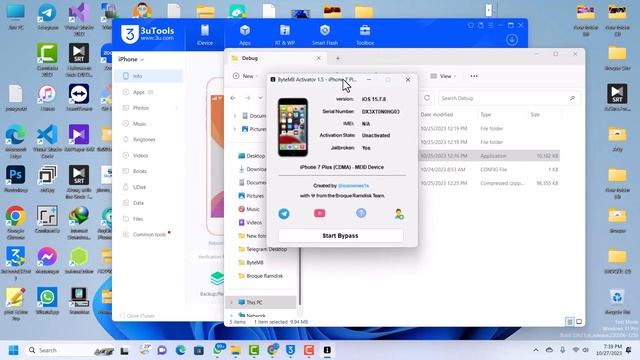
Task: Go back in File Explorer navigation
Action: point(233,98)
